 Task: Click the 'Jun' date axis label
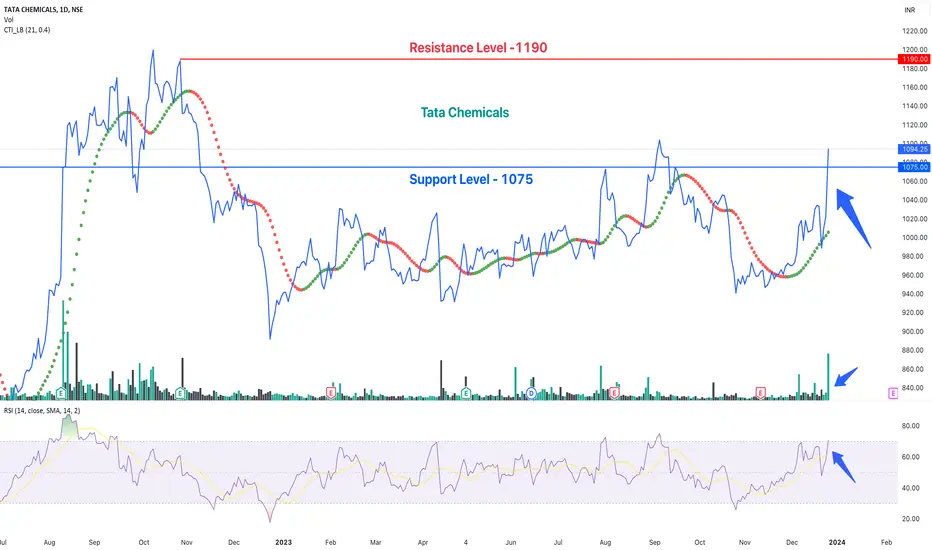pyautogui.click(x=511, y=542)
